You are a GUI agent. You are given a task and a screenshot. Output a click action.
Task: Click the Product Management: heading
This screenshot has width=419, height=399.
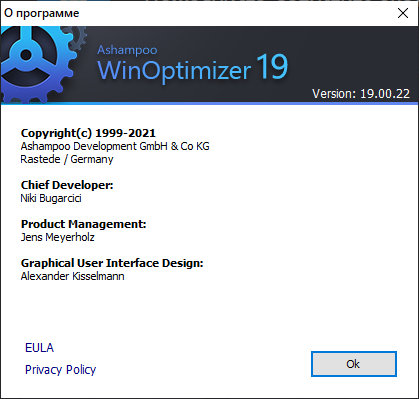(x=83, y=224)
